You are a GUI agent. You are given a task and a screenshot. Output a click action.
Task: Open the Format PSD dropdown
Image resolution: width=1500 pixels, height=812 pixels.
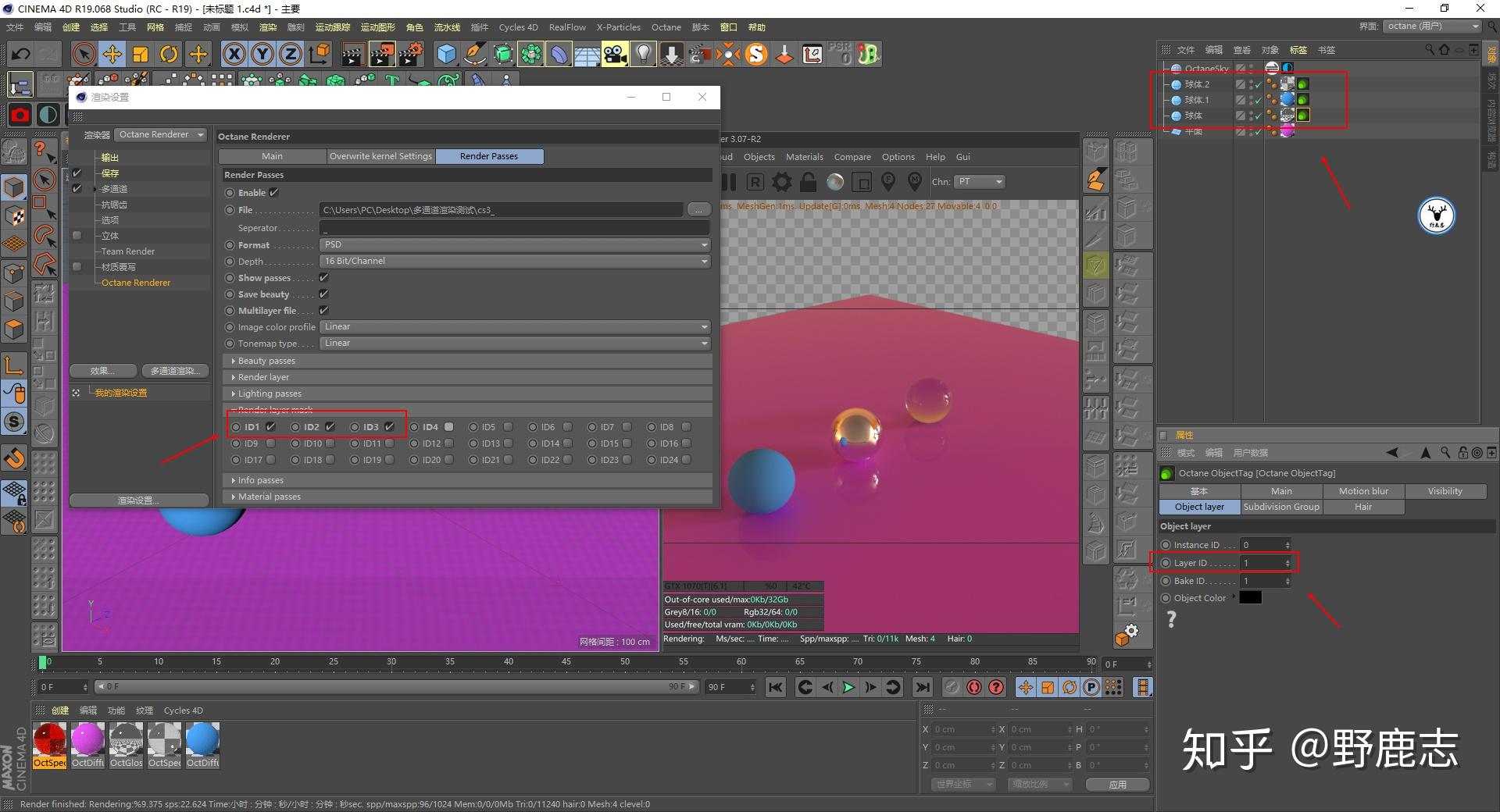coord(515,245)
